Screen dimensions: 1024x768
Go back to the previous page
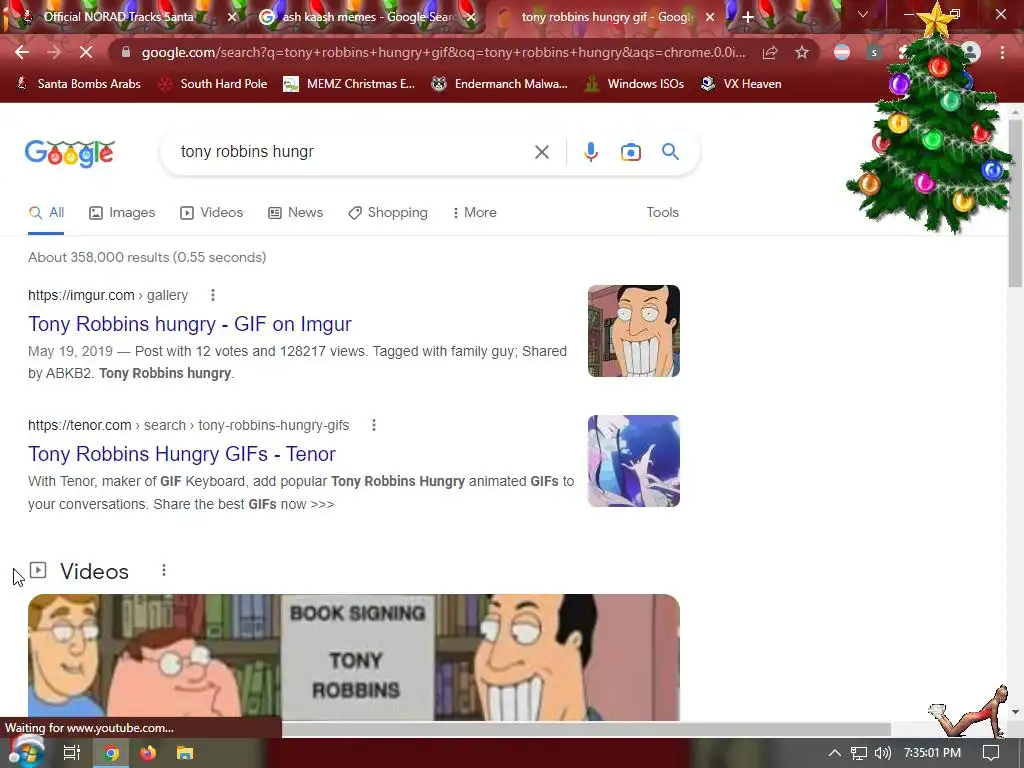point(22,52)
